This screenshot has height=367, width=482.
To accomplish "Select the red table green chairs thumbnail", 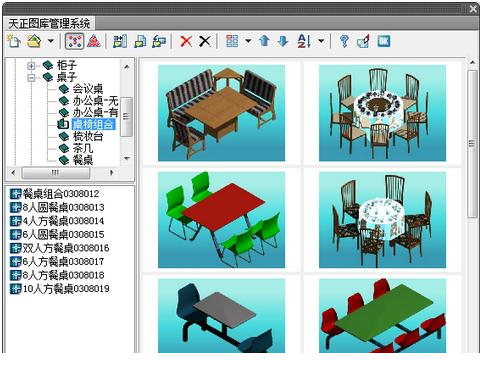I will click(x=221, y=220).
